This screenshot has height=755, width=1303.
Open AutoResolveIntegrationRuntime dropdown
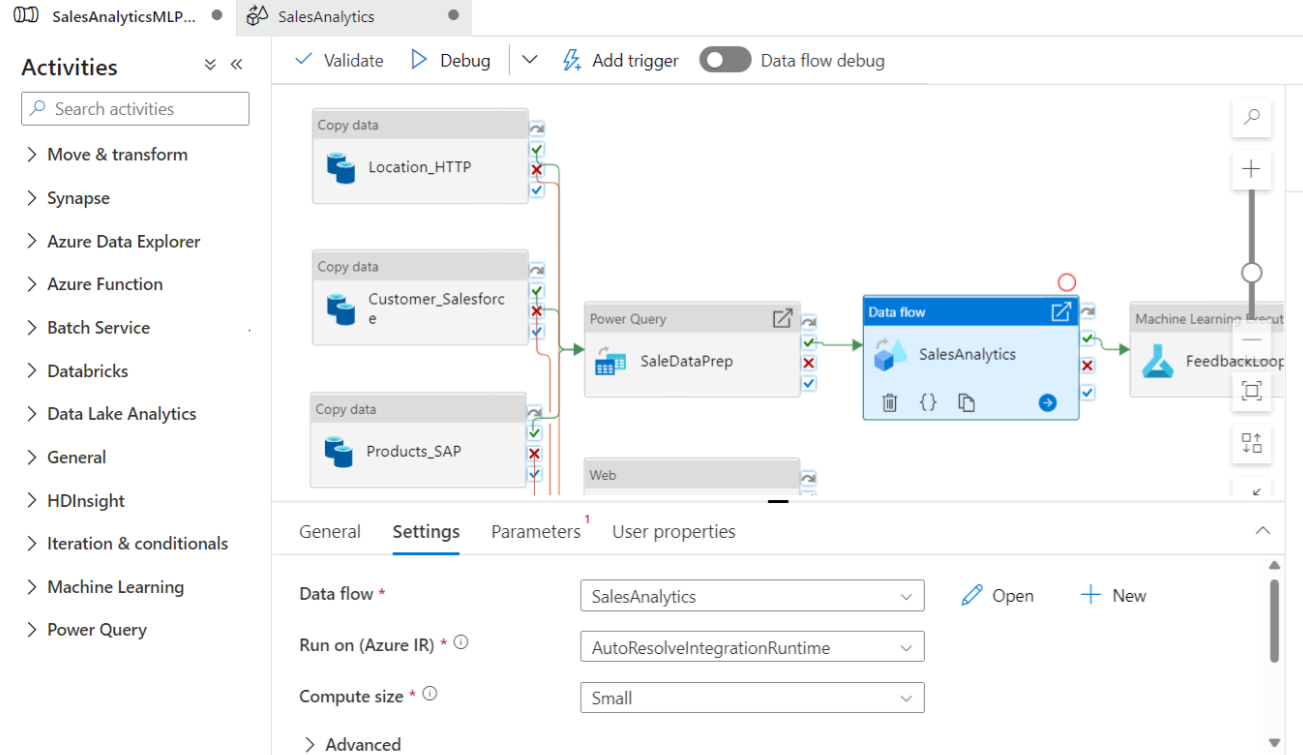pos(752,648)
